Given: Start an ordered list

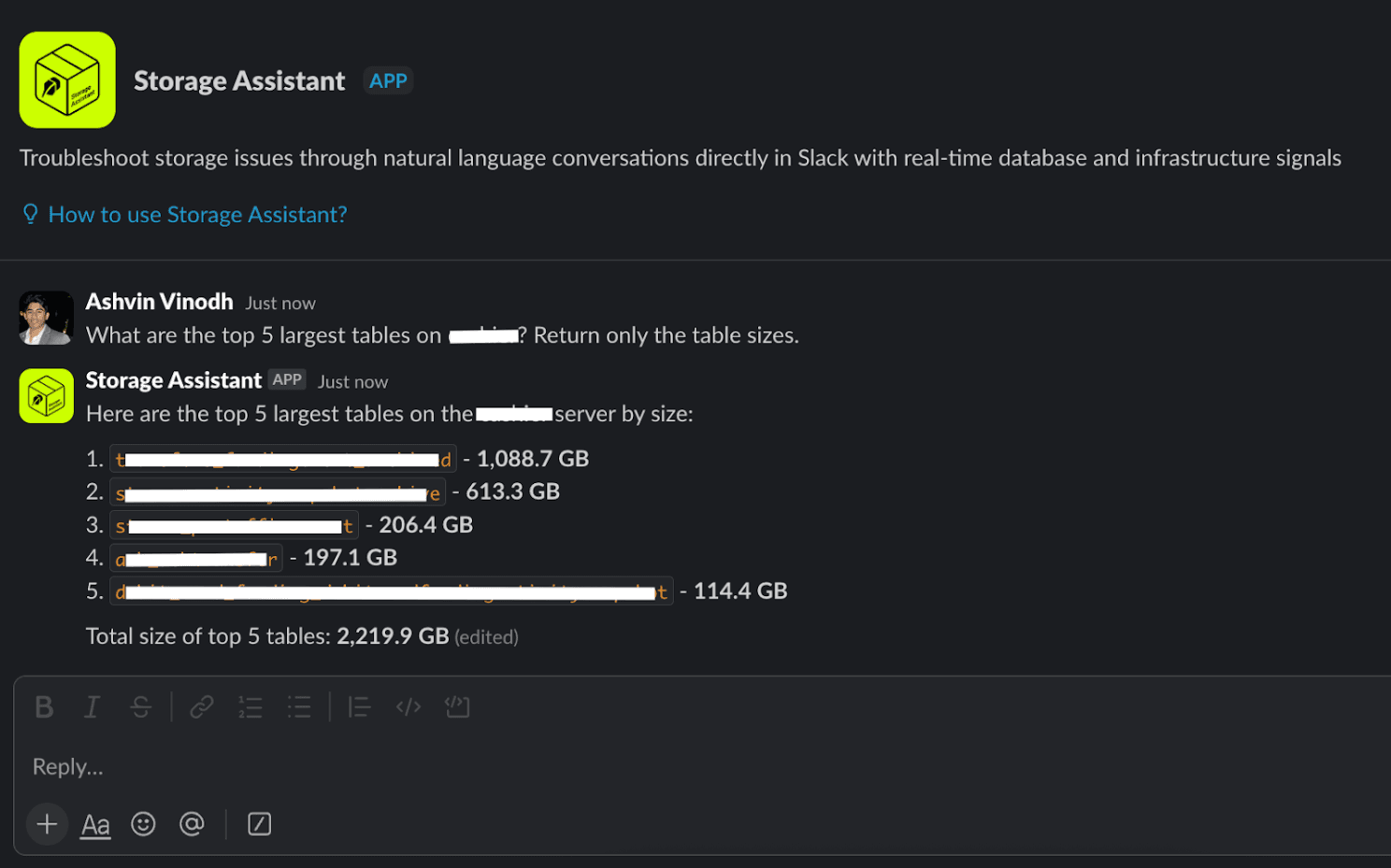Looking at the screenshot, I should pyautogui.click(x=251, y=707).
